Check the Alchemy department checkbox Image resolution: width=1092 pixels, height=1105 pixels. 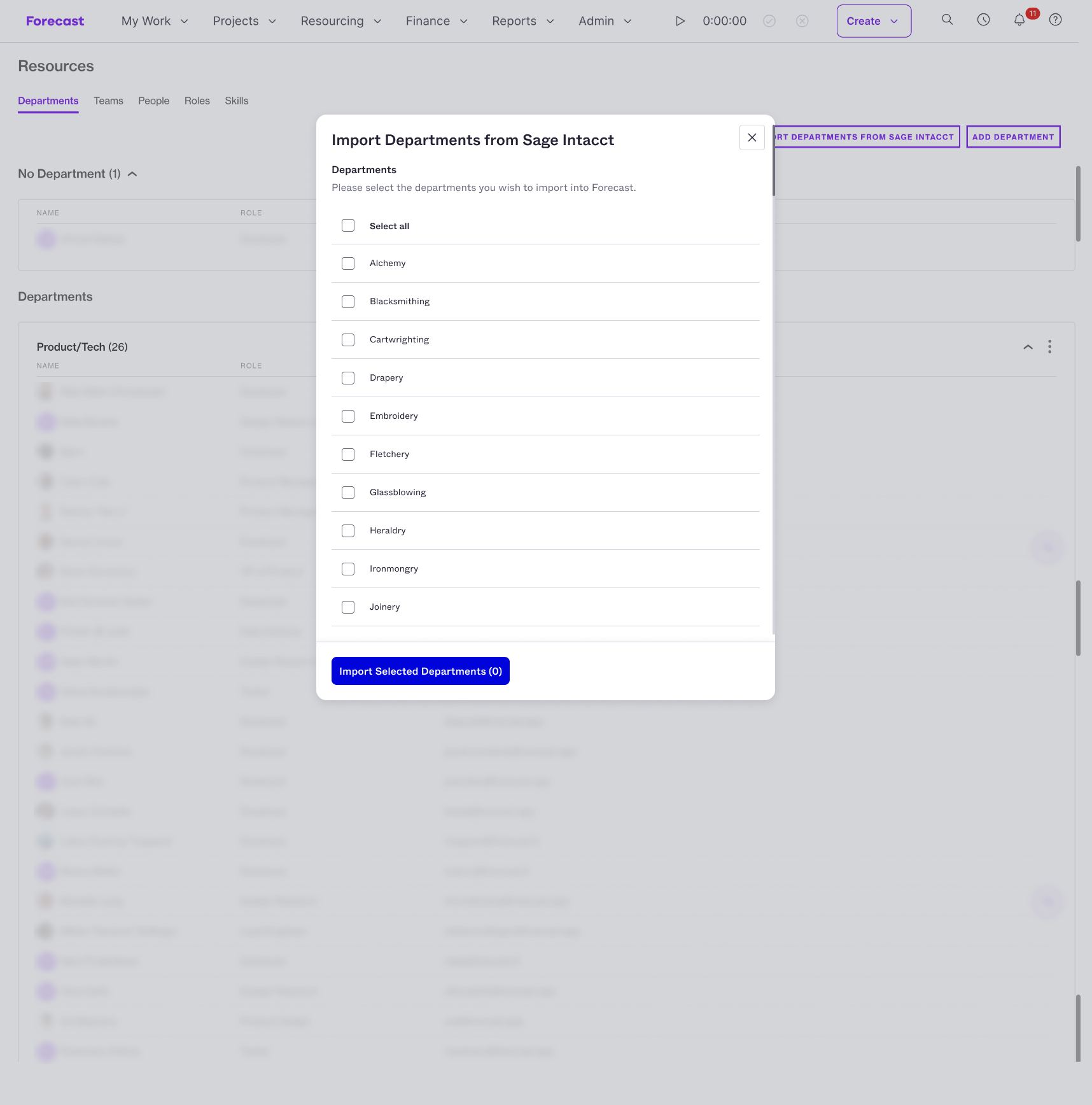348,264
